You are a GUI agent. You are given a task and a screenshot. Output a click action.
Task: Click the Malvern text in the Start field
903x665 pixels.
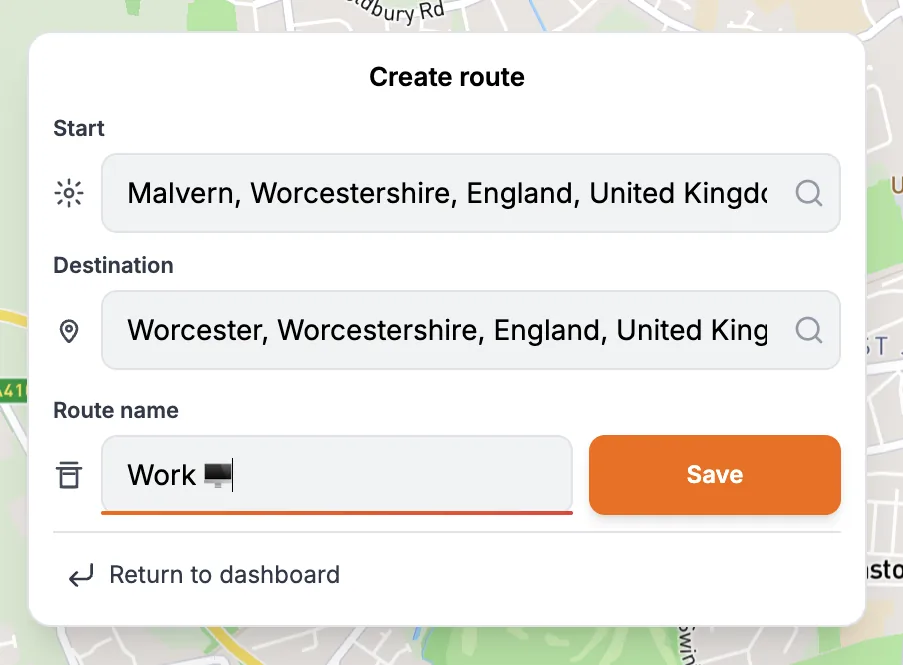[181, 193]
